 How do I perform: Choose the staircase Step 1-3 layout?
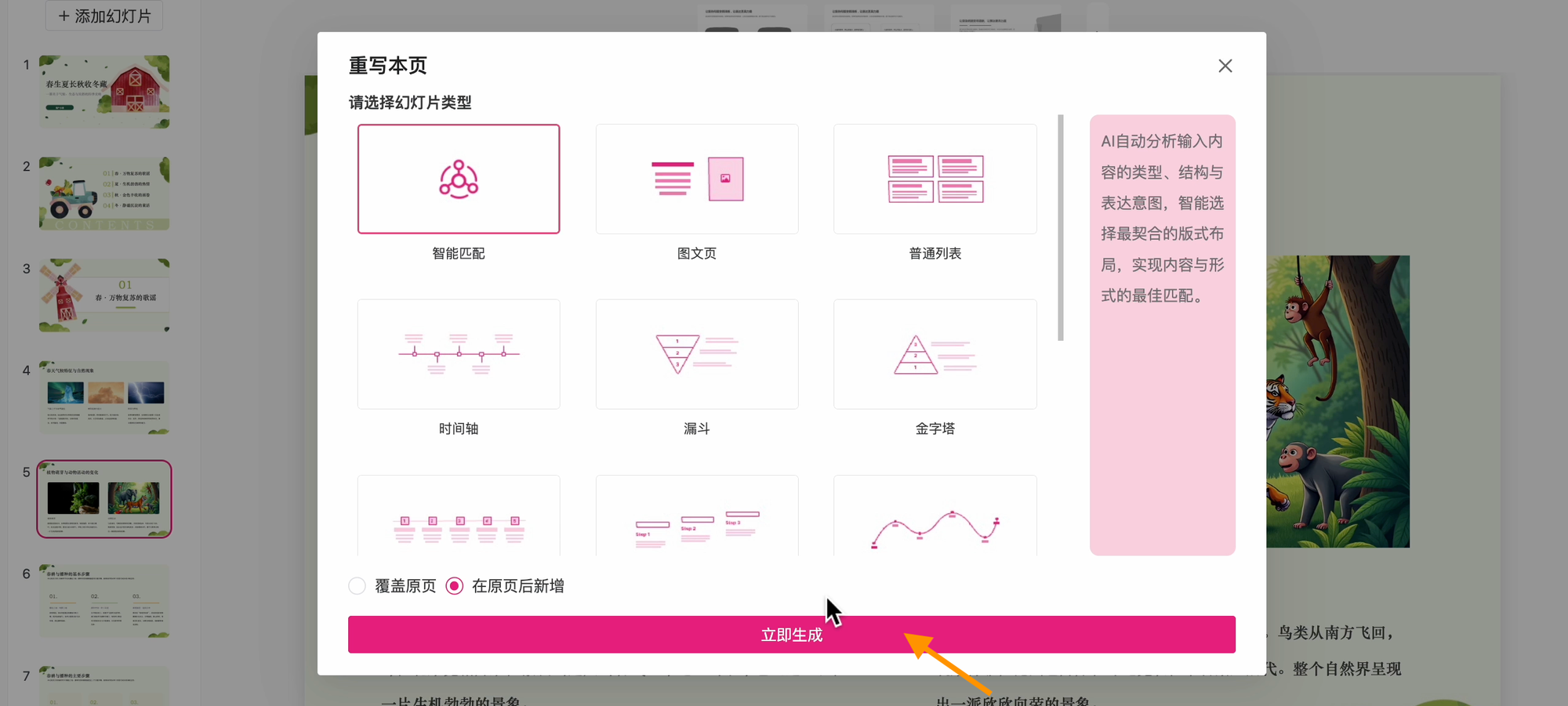tap(697, 517)
